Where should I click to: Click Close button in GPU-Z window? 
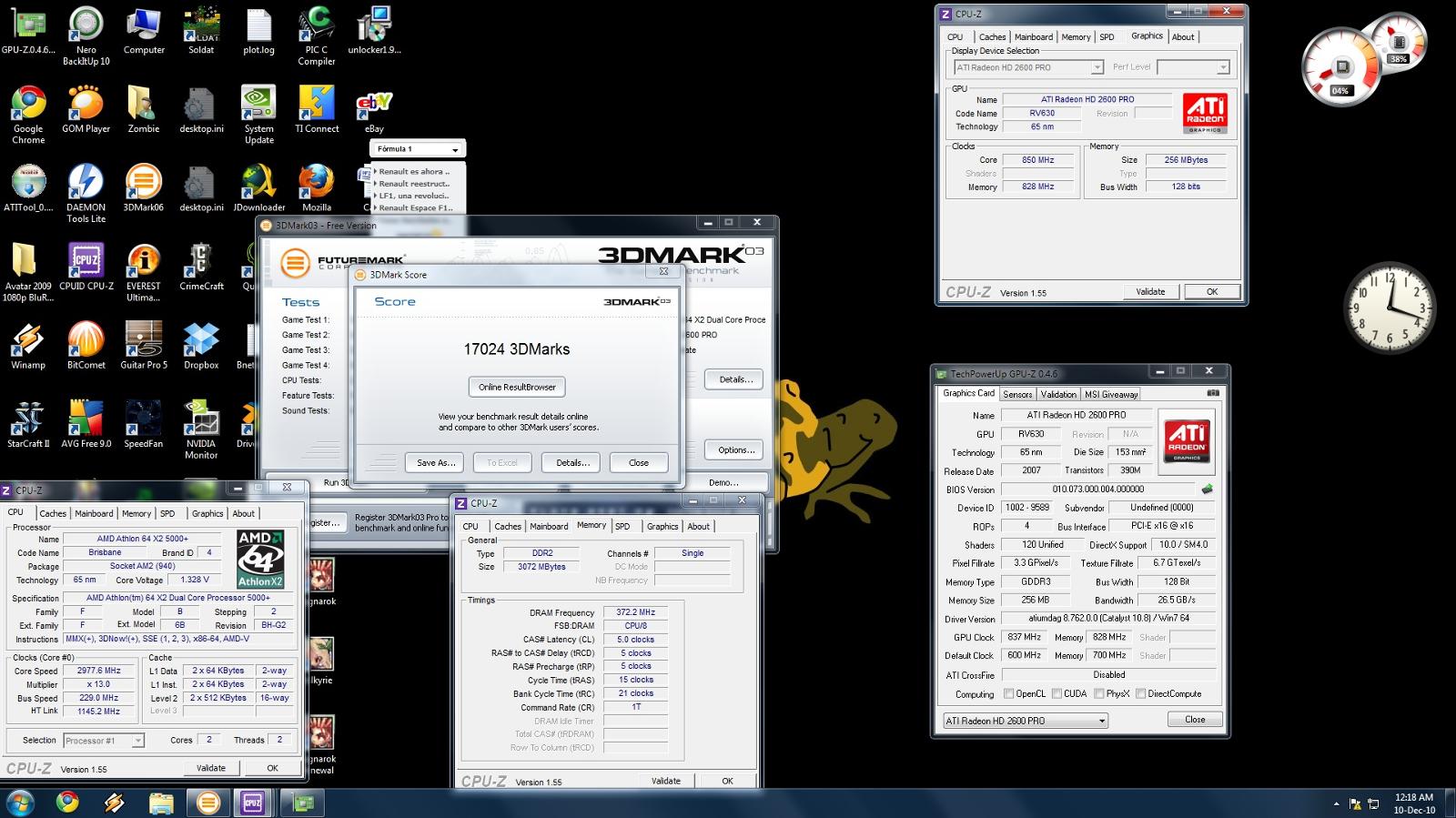[x=1195, y=719]
